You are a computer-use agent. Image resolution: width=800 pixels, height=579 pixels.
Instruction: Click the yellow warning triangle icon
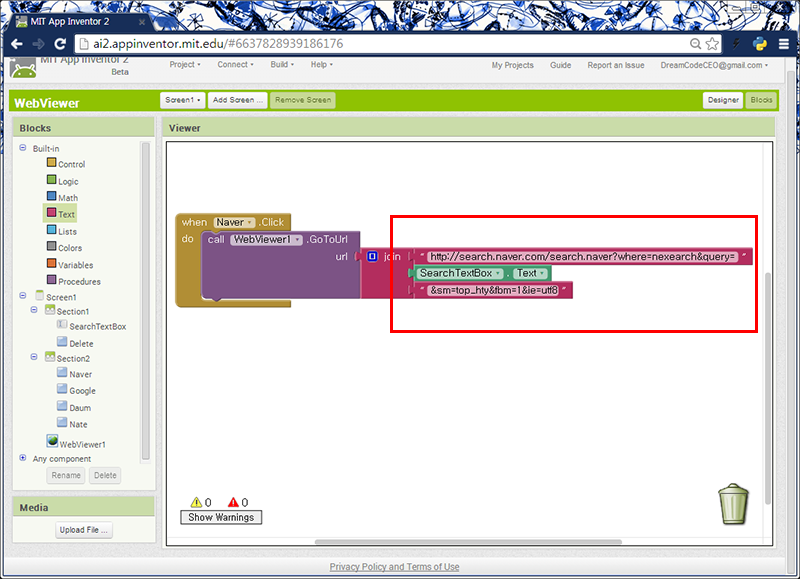196,502
